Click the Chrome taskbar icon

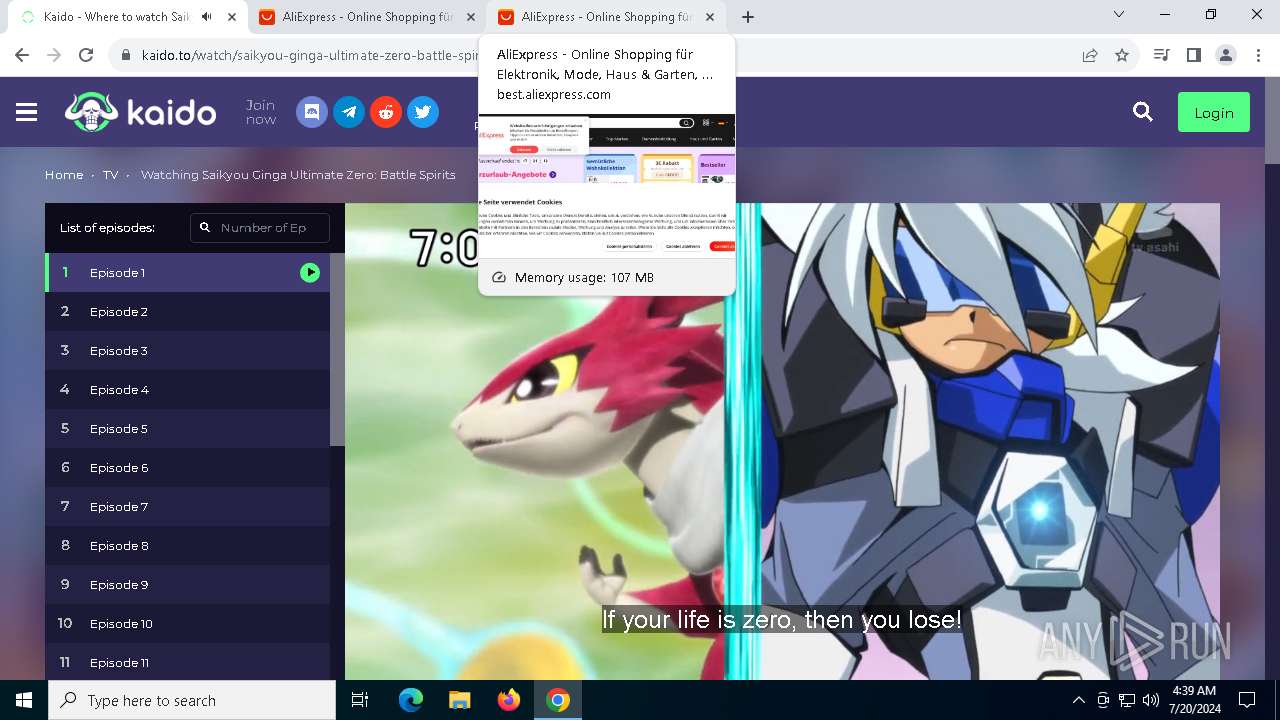point(558,700)
